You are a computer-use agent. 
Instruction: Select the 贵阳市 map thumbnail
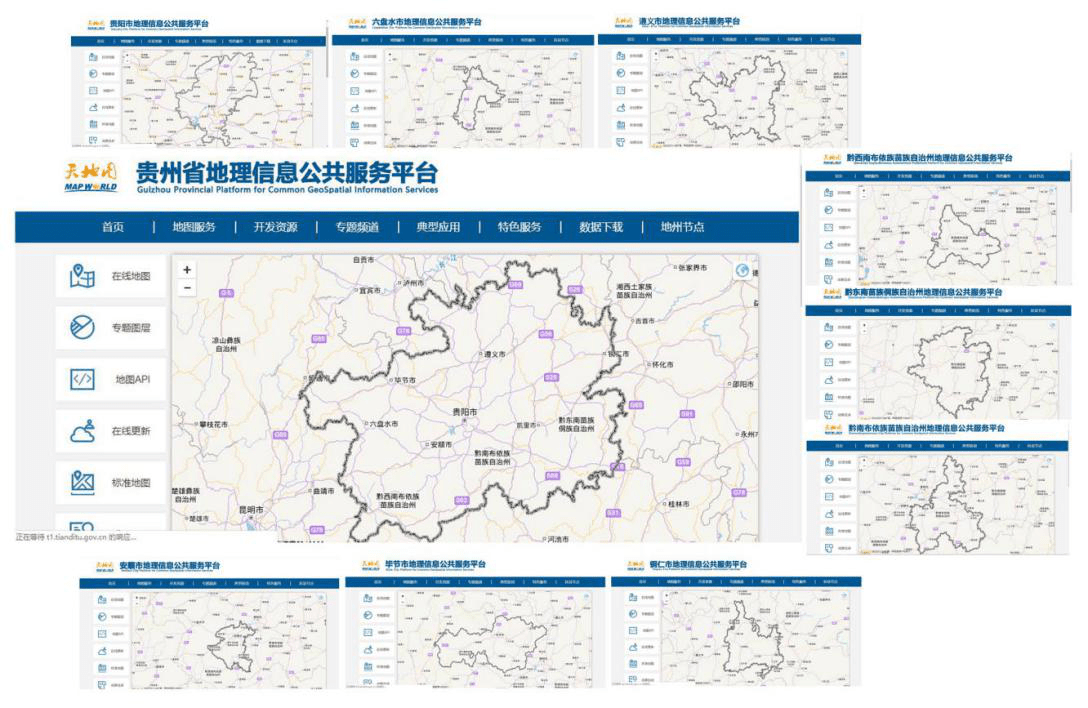tap(223, 98)
